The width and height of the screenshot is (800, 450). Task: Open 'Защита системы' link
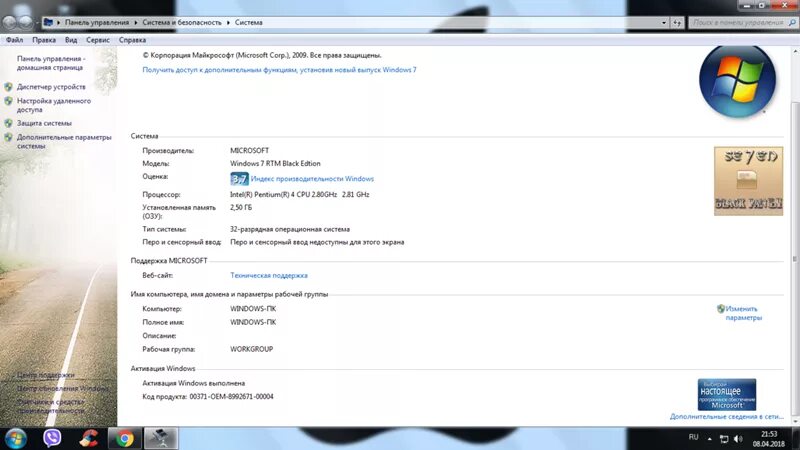click(x=44, y=123)
